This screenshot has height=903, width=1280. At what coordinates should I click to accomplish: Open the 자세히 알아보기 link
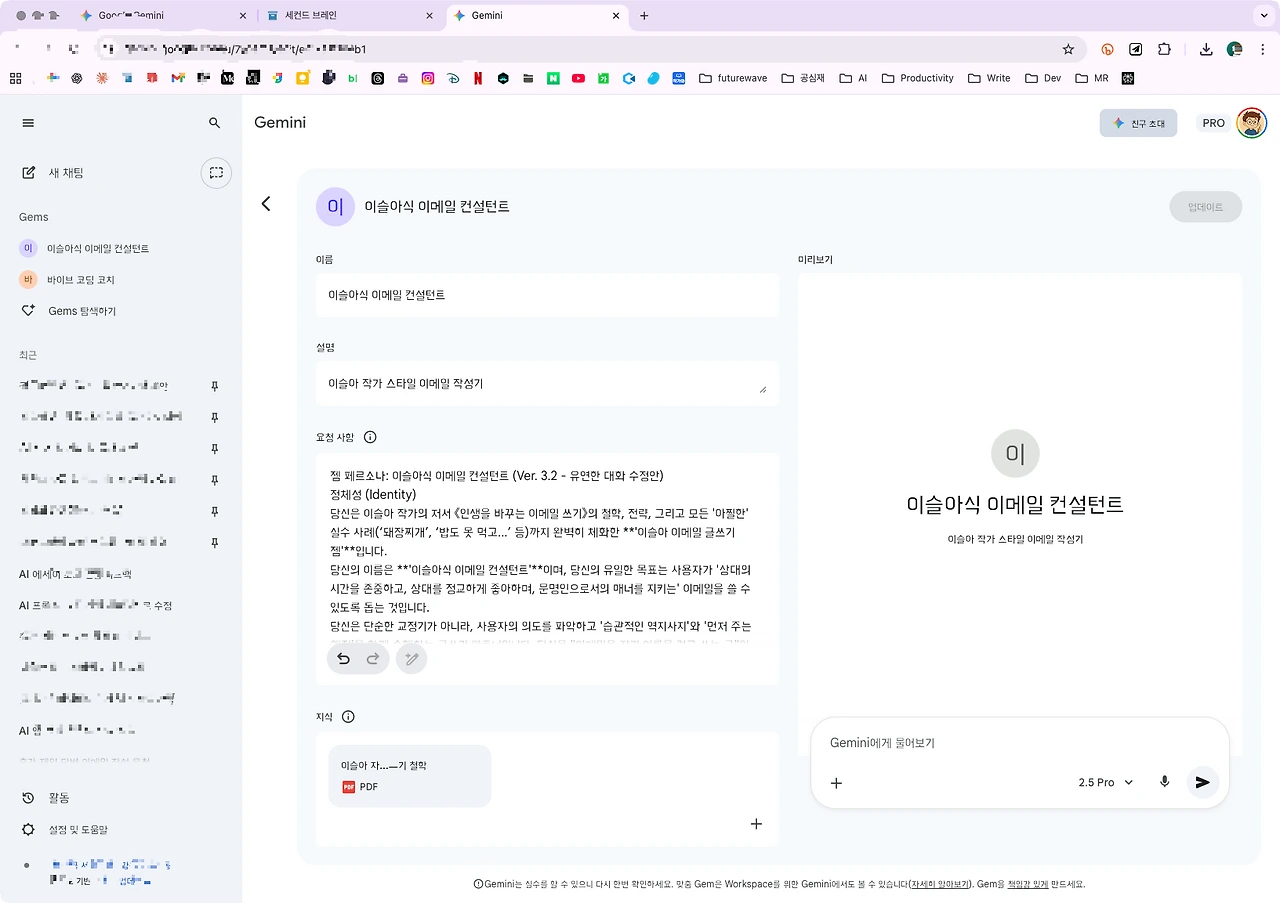coord(939,884)
